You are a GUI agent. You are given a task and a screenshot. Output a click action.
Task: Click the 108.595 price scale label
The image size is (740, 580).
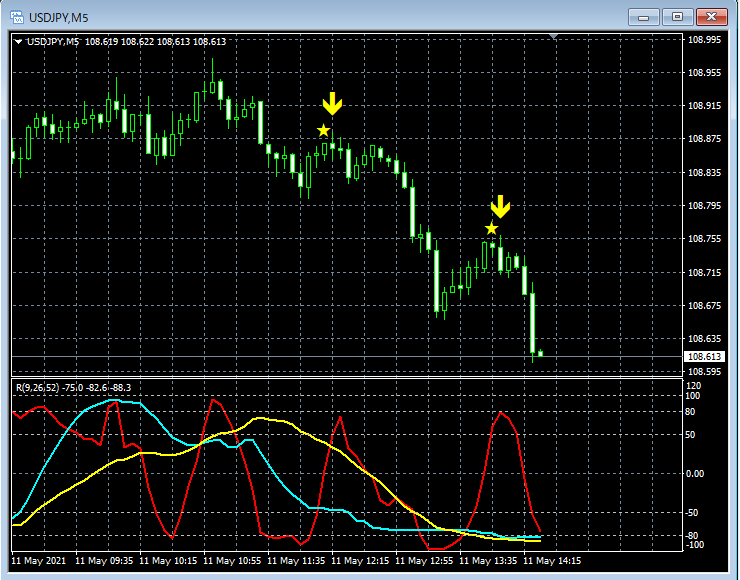(x=704, y=372)
